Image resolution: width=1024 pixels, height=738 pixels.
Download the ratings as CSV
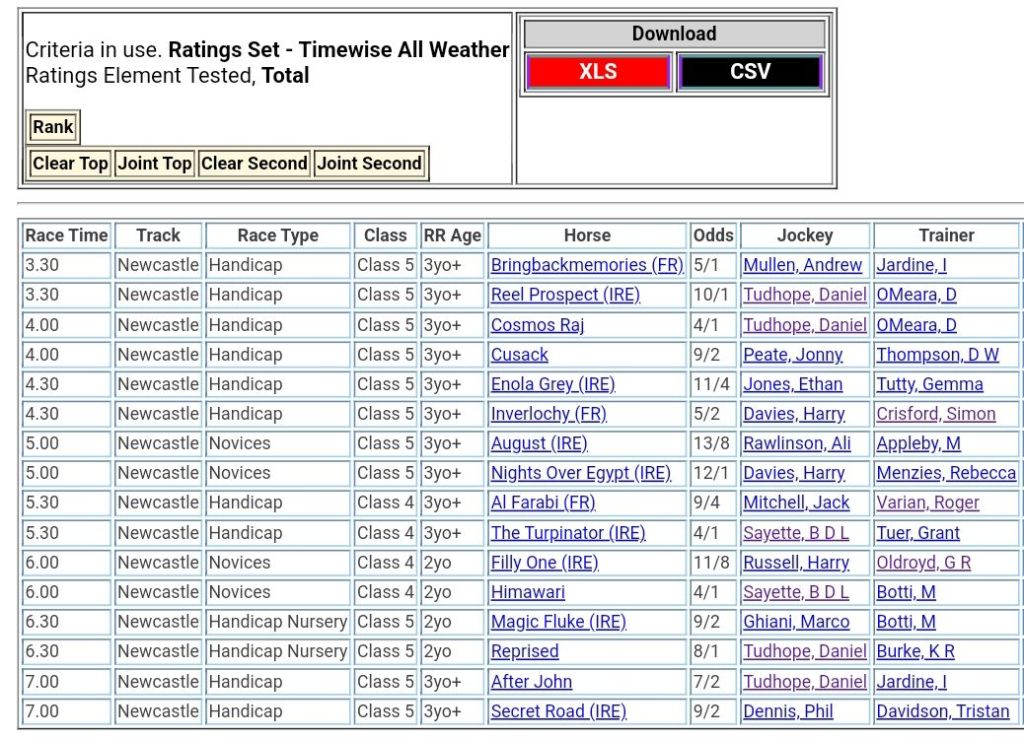click(x=750, y=72)
